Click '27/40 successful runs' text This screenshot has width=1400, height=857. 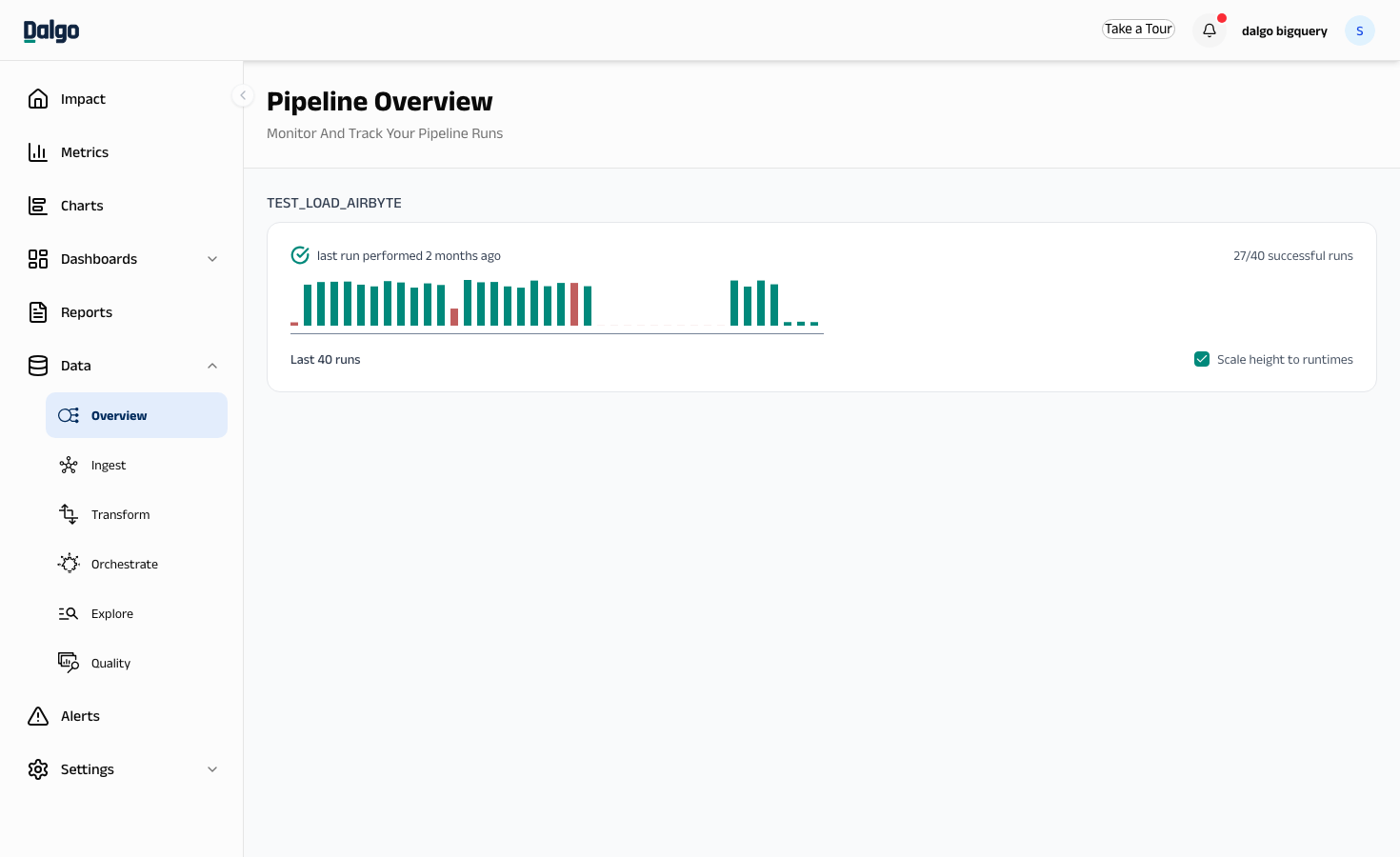tap(1293, 256)
